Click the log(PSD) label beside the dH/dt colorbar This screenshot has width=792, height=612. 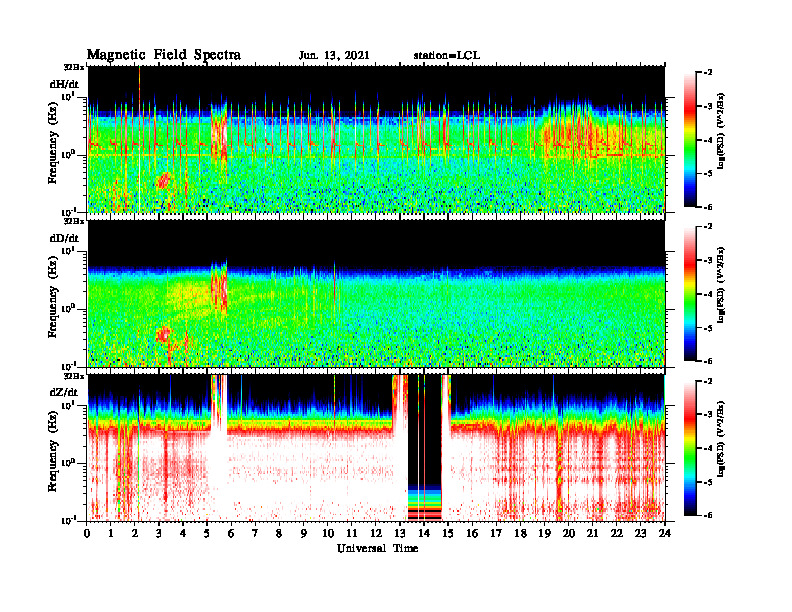(x=721, y=131)
